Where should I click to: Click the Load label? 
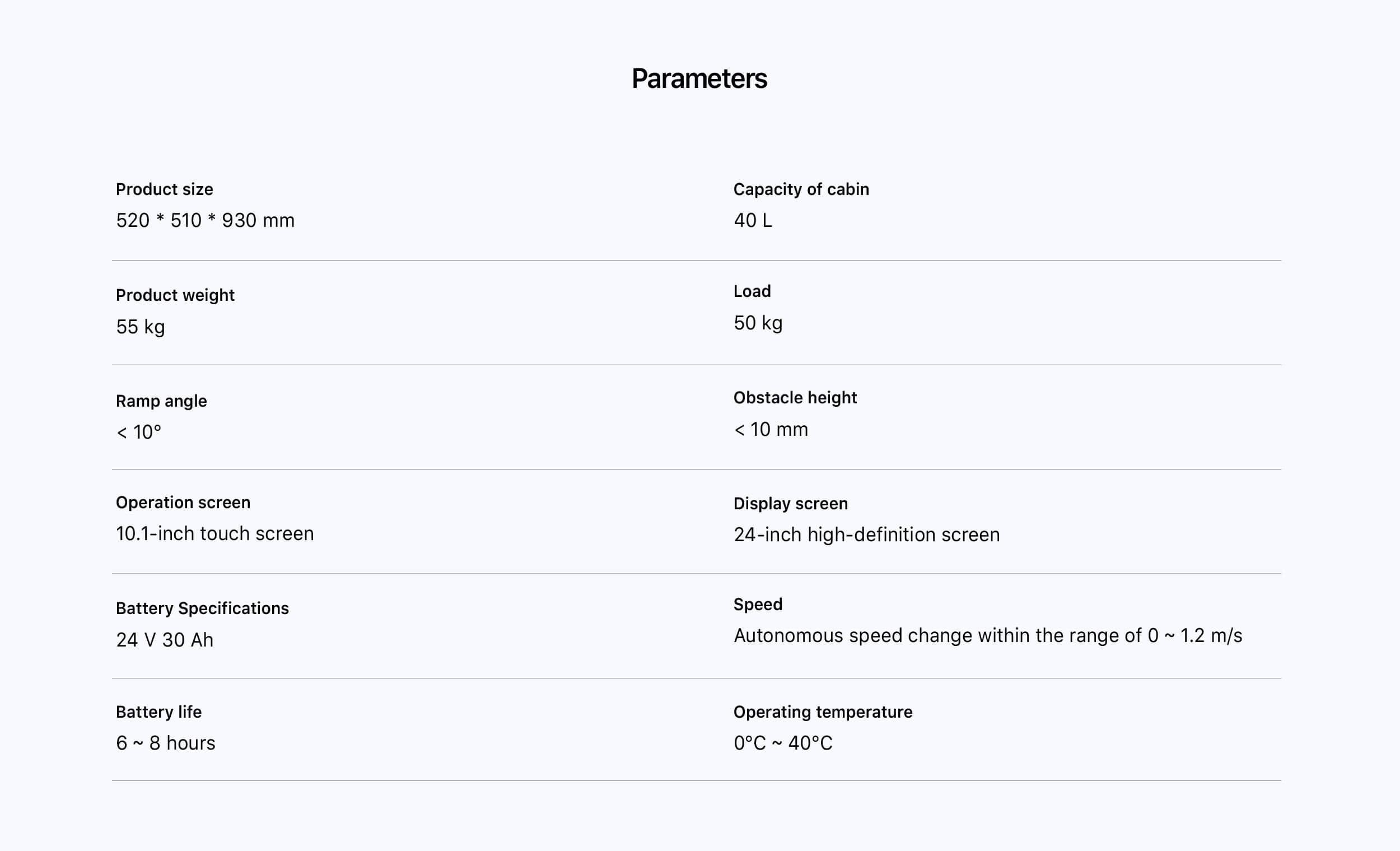coord(752,291)
